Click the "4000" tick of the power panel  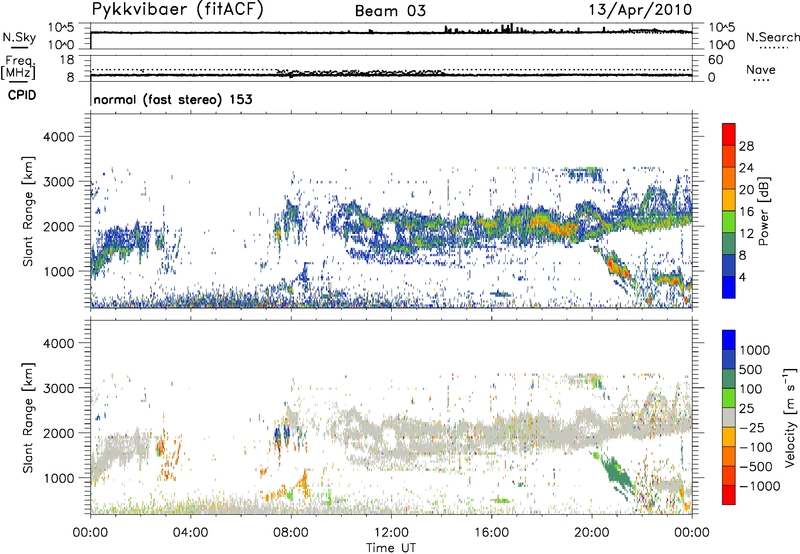coord(58,137)
